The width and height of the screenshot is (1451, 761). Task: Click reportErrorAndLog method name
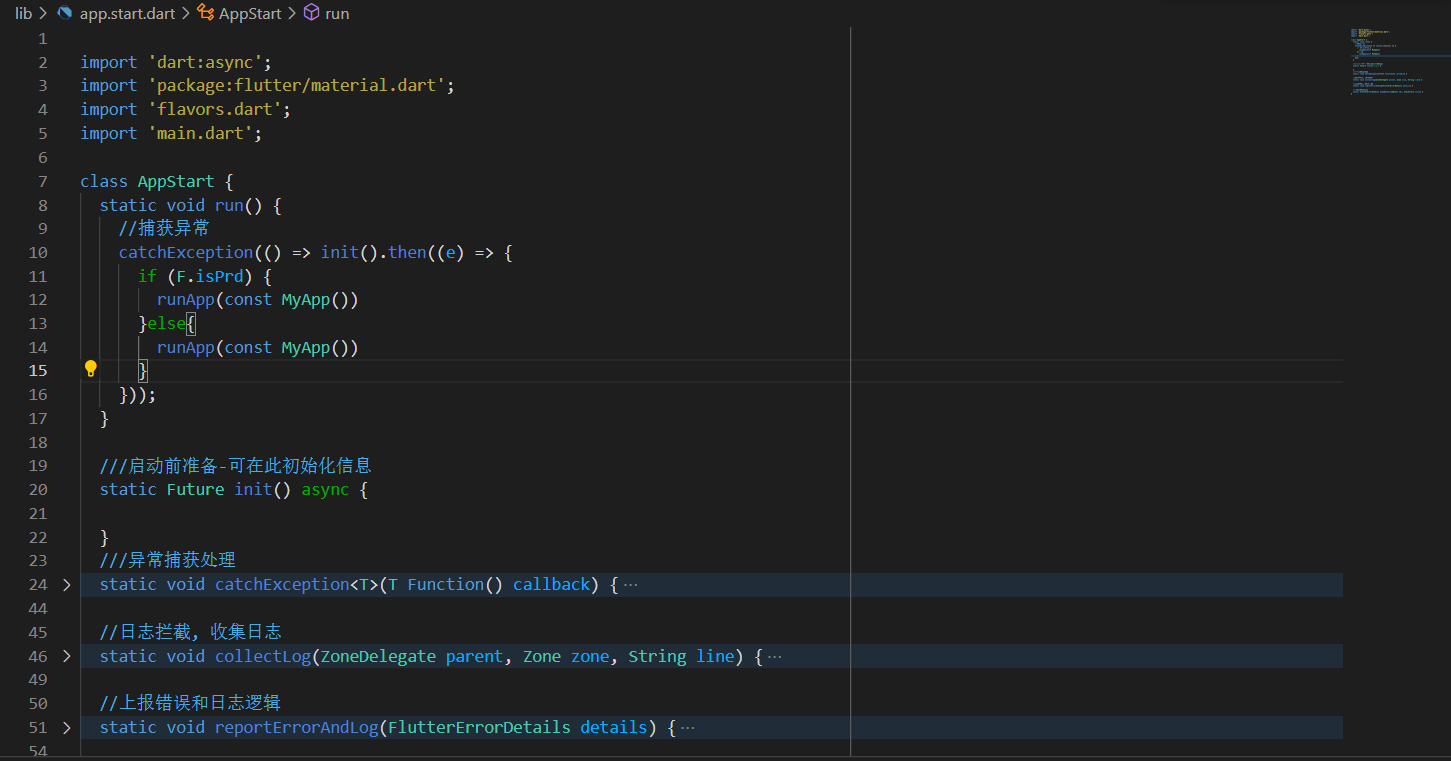(x=297, y=728)
